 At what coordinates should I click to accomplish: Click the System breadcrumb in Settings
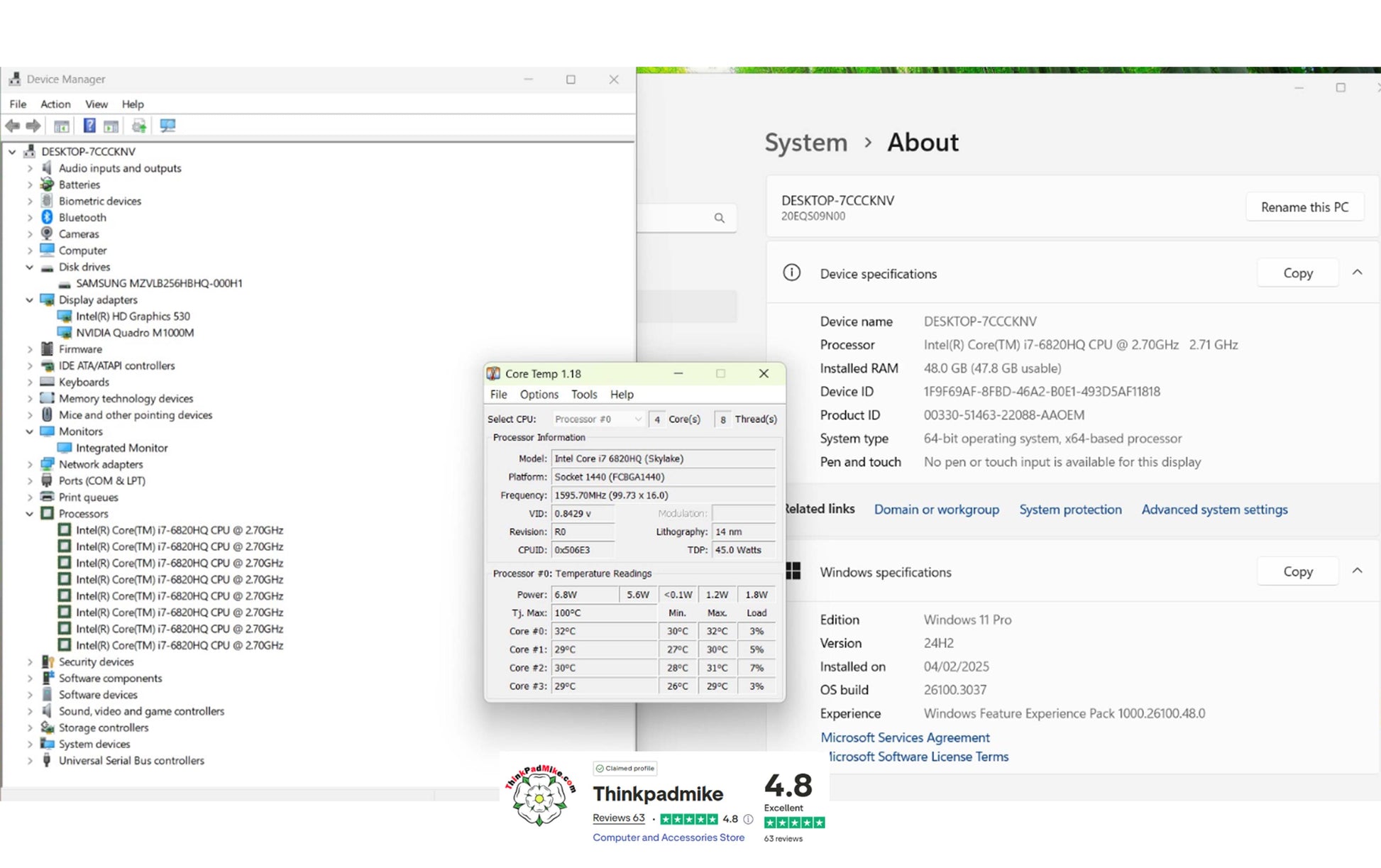tap(805, 143)
